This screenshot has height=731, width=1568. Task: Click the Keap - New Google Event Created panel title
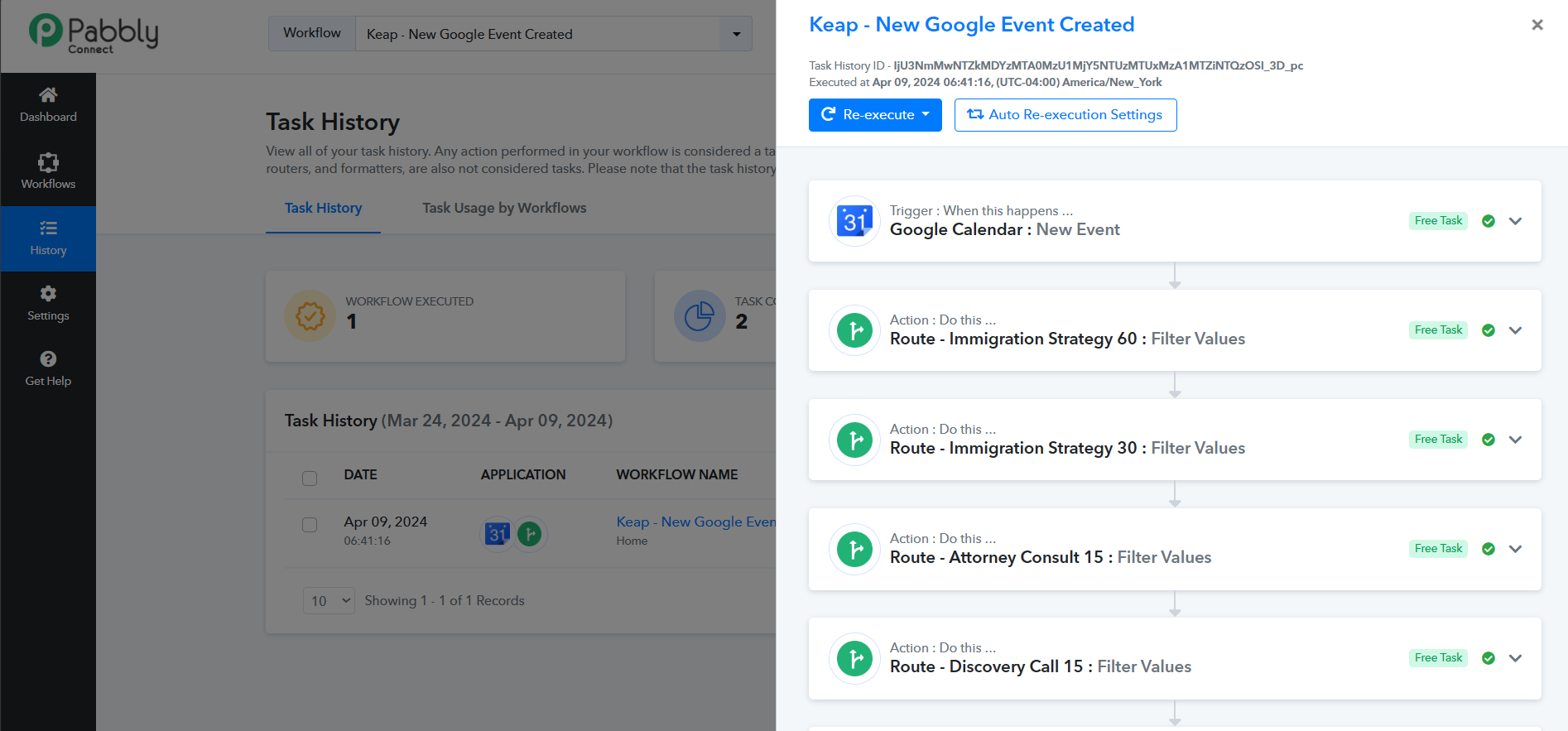pyautogui.click(x=971, y=25)
